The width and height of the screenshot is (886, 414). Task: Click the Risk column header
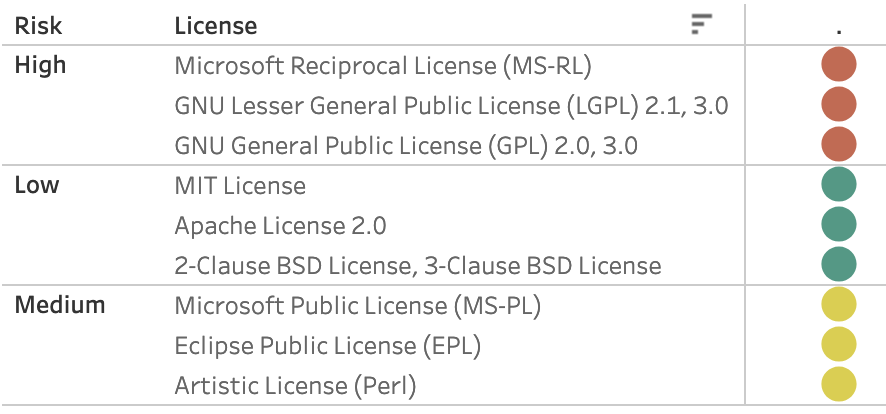point(38,25)
